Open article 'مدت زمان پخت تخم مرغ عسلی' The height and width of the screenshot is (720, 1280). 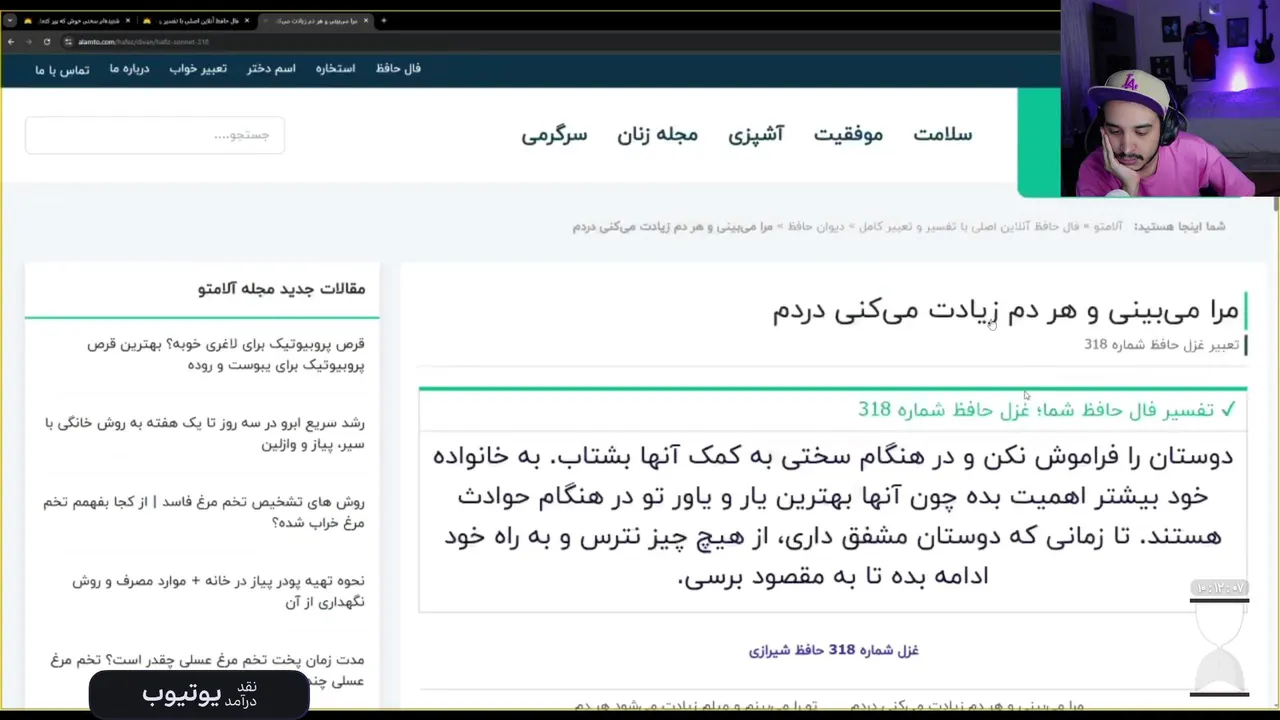(x=207, y=670)
